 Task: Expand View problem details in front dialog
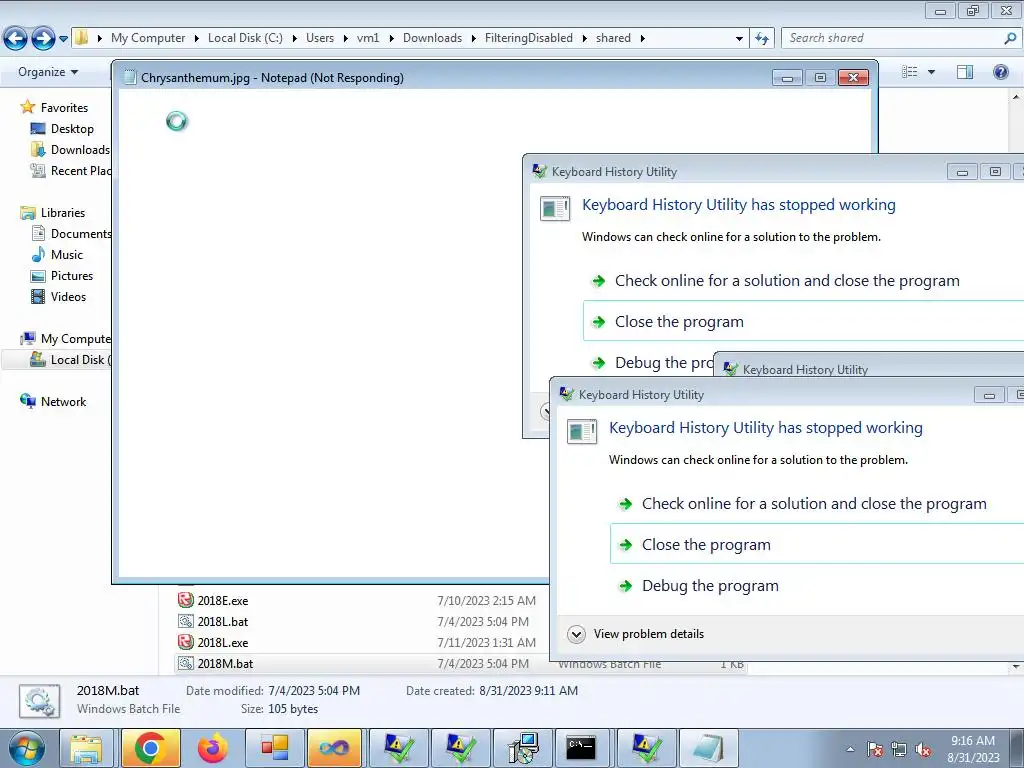tap(637, 633)
